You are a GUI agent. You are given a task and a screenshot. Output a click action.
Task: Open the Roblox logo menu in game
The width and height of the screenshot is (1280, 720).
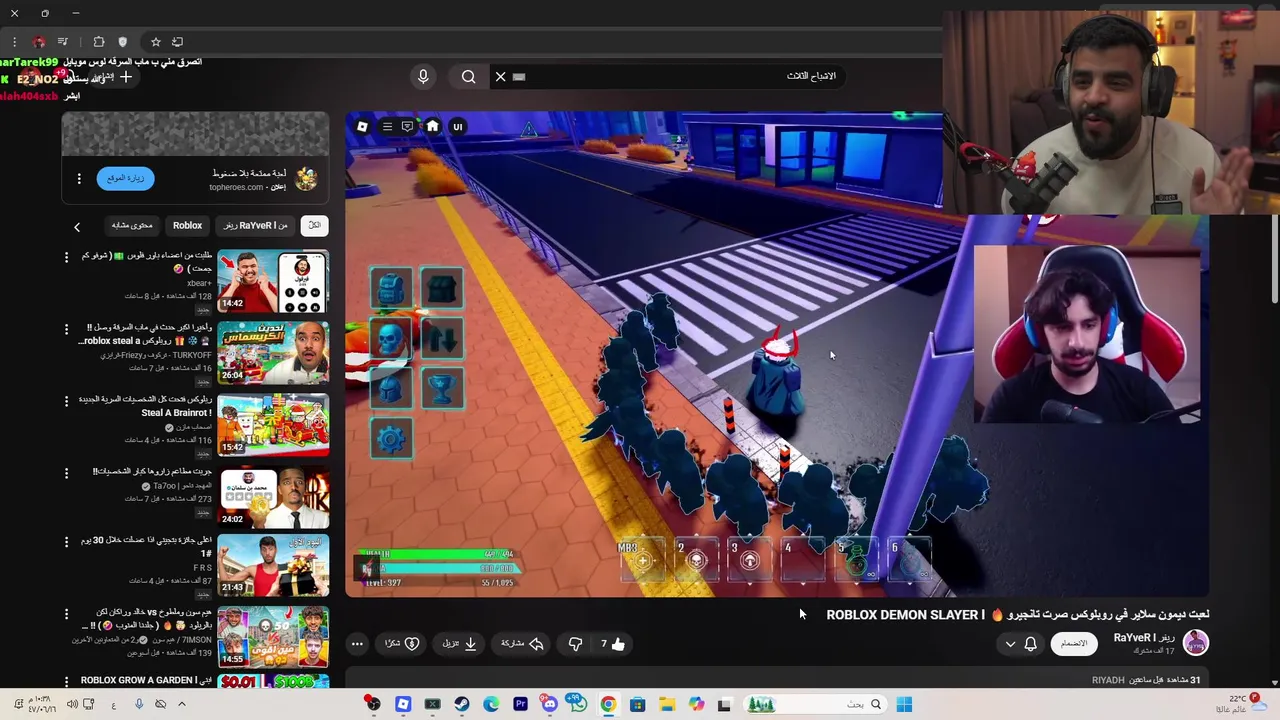tap(362, 127)
